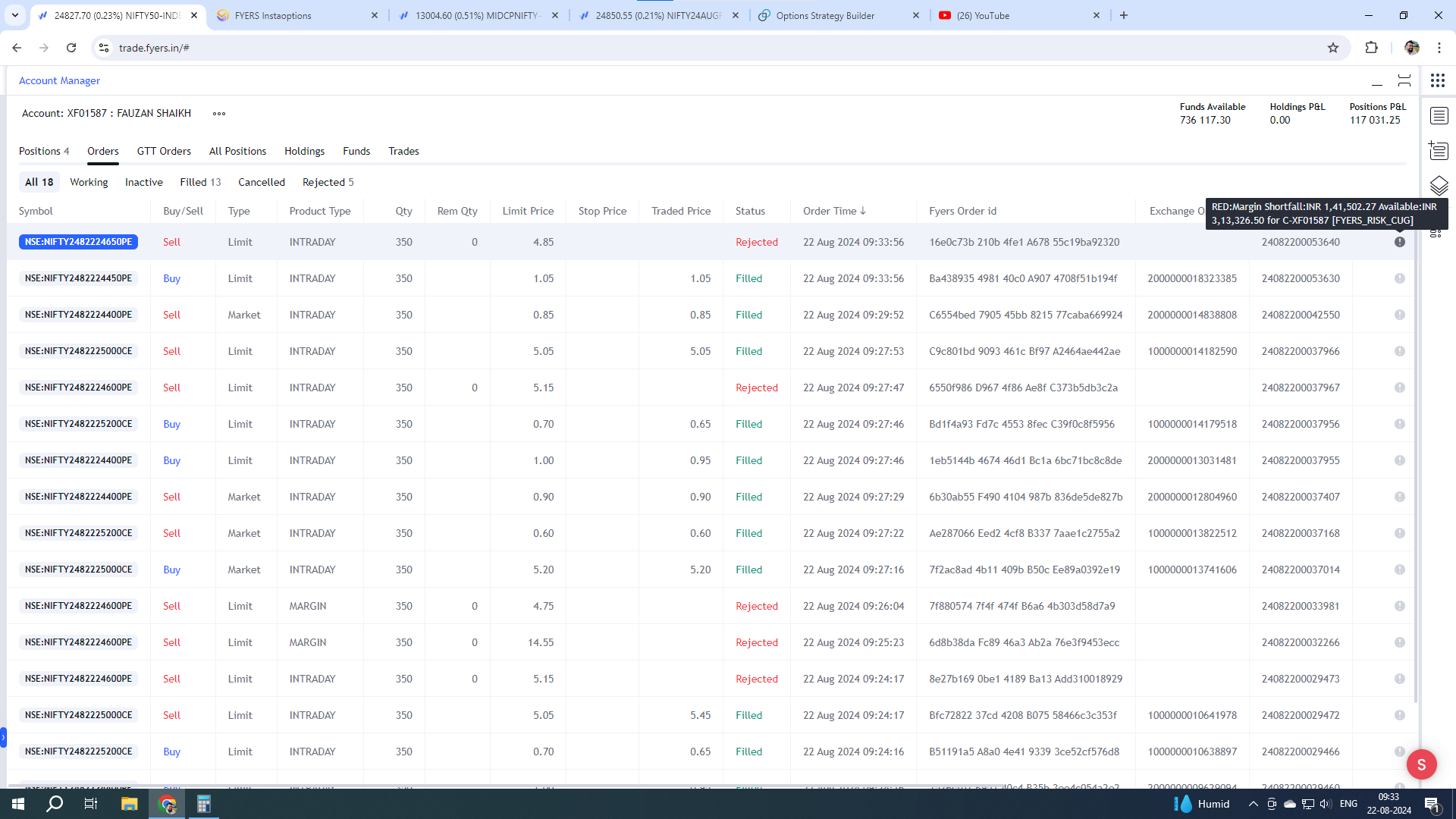Image resolution: width=1456 pixels, height=819 pixels.
Task: Filter orders by Cancelled
Action: pos(262,182)
